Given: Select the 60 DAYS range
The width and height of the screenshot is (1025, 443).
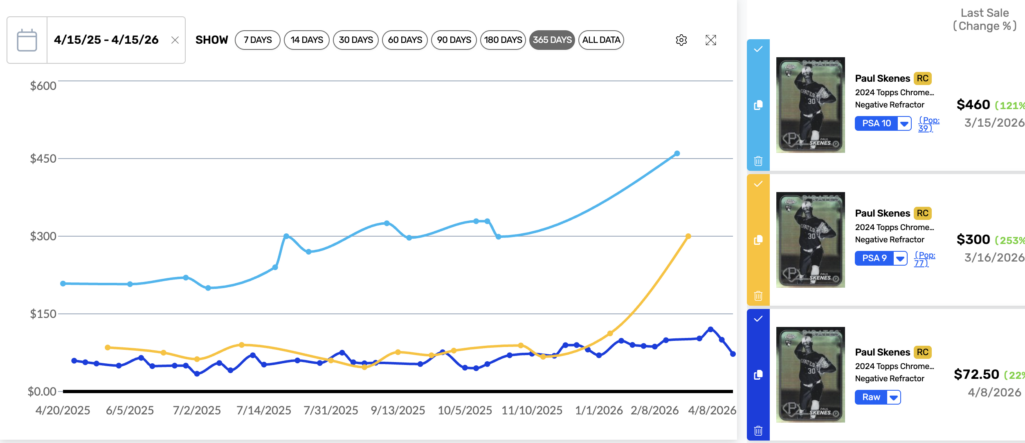Looking at the screenshot, I should (x=405, y=40).
